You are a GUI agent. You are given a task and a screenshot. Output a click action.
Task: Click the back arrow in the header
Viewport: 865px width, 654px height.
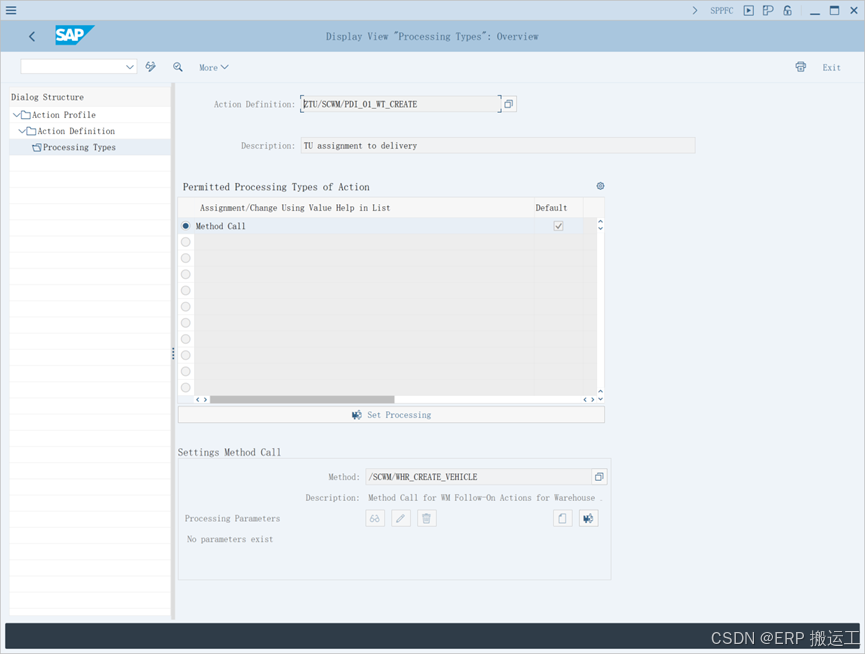point(31,36)
